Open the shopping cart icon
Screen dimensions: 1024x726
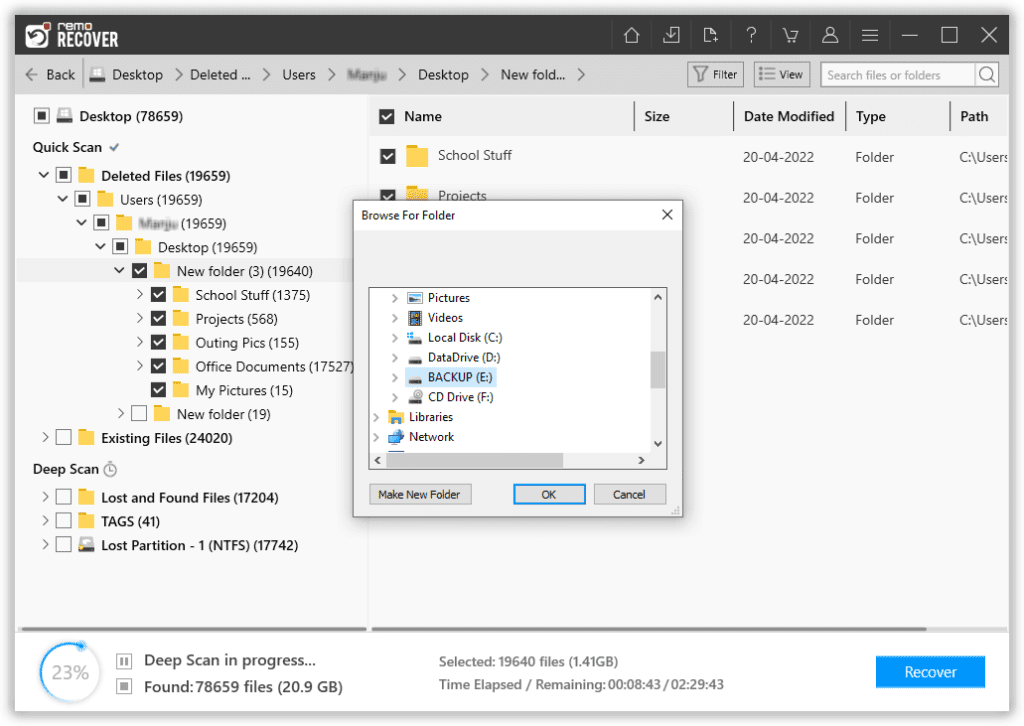[x=790, y=36]
